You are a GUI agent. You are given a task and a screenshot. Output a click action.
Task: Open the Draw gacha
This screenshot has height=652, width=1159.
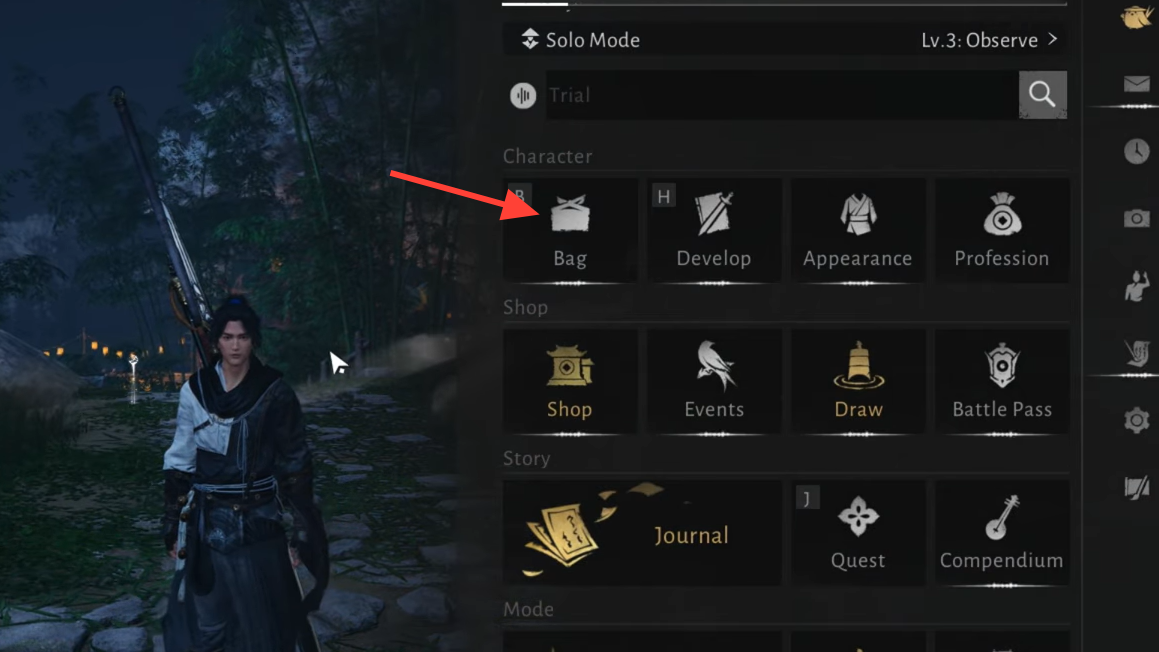(x=857, y=381)
